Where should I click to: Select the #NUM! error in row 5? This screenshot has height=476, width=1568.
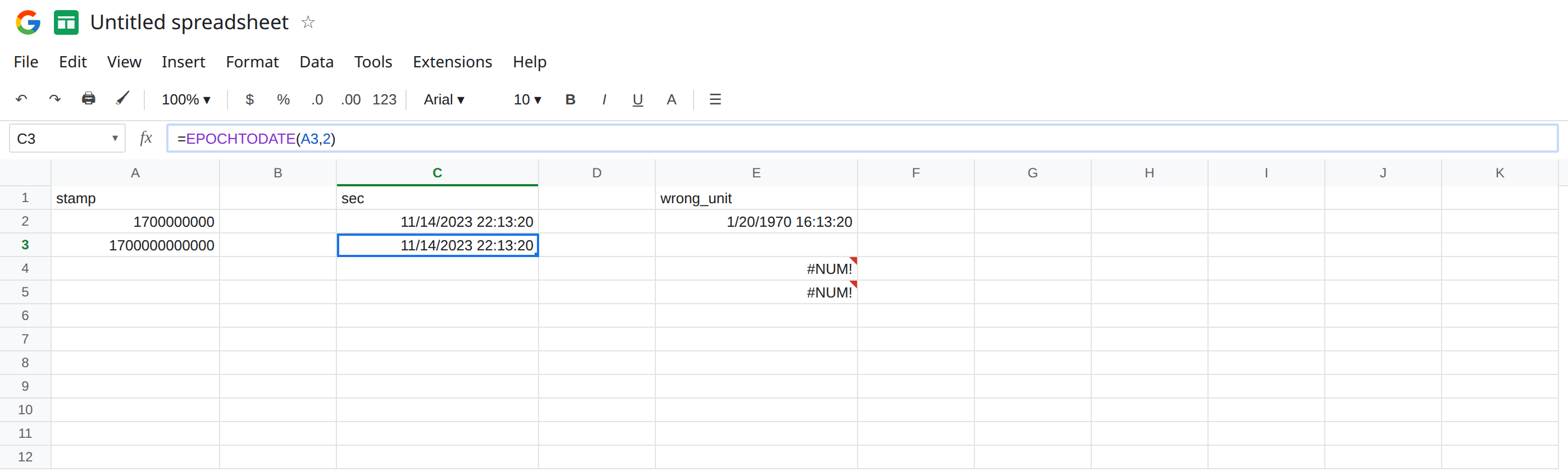756,292
